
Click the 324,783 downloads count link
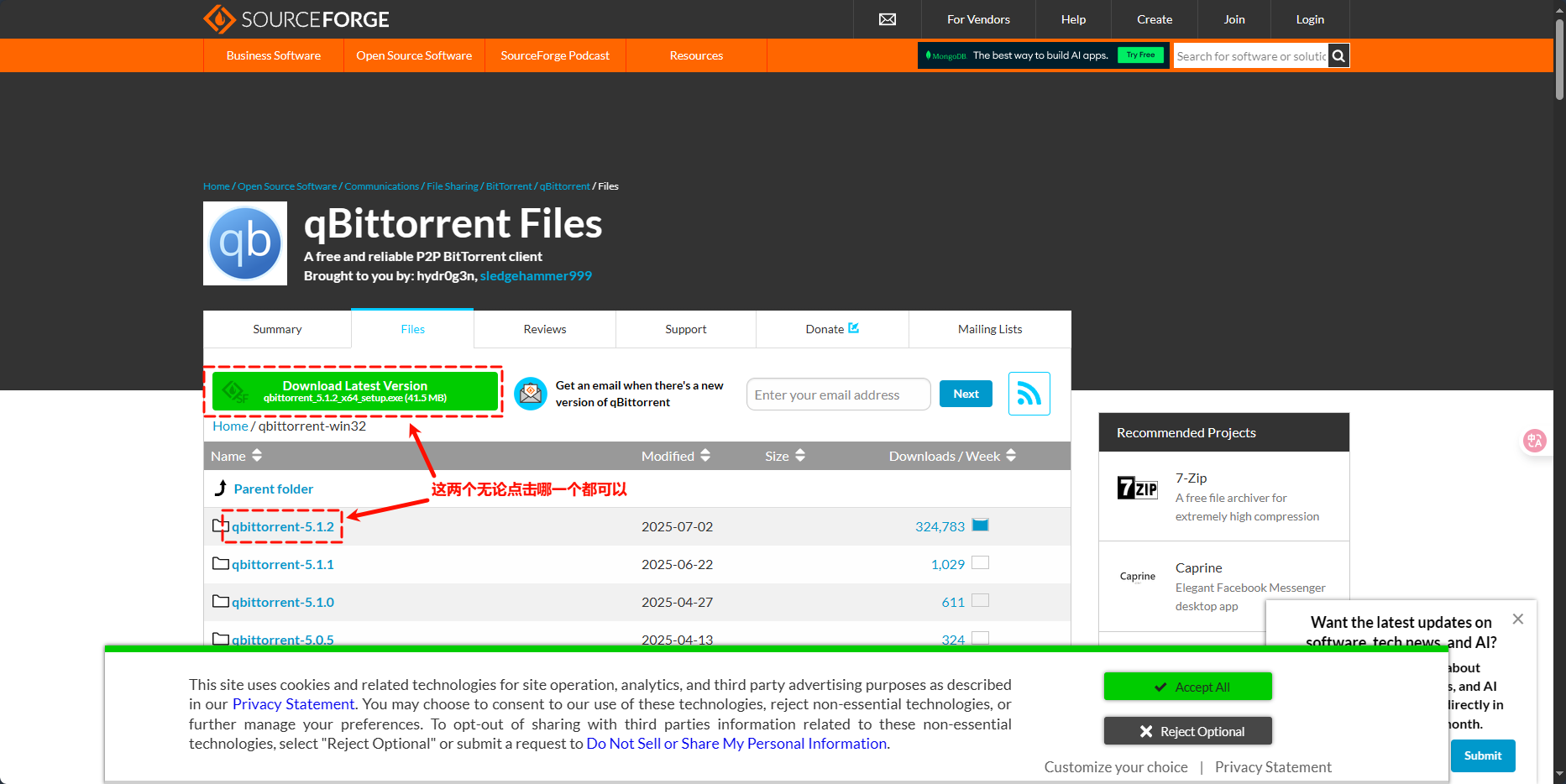940,526
